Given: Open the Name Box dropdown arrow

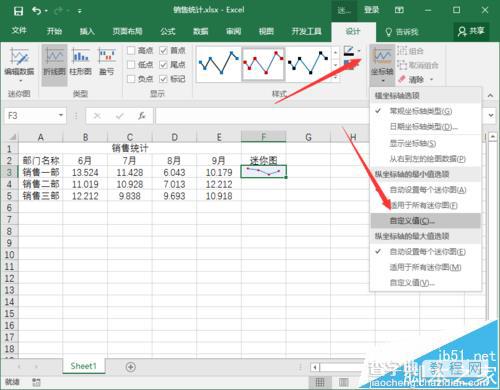Looking at the screenshot, I should [61, 115].
